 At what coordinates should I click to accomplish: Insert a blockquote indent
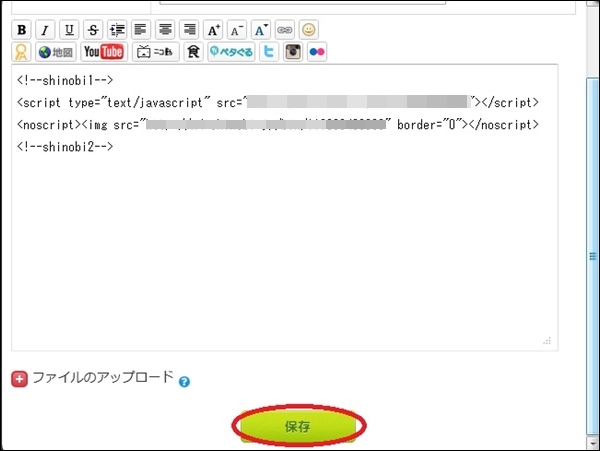(117, 30)
